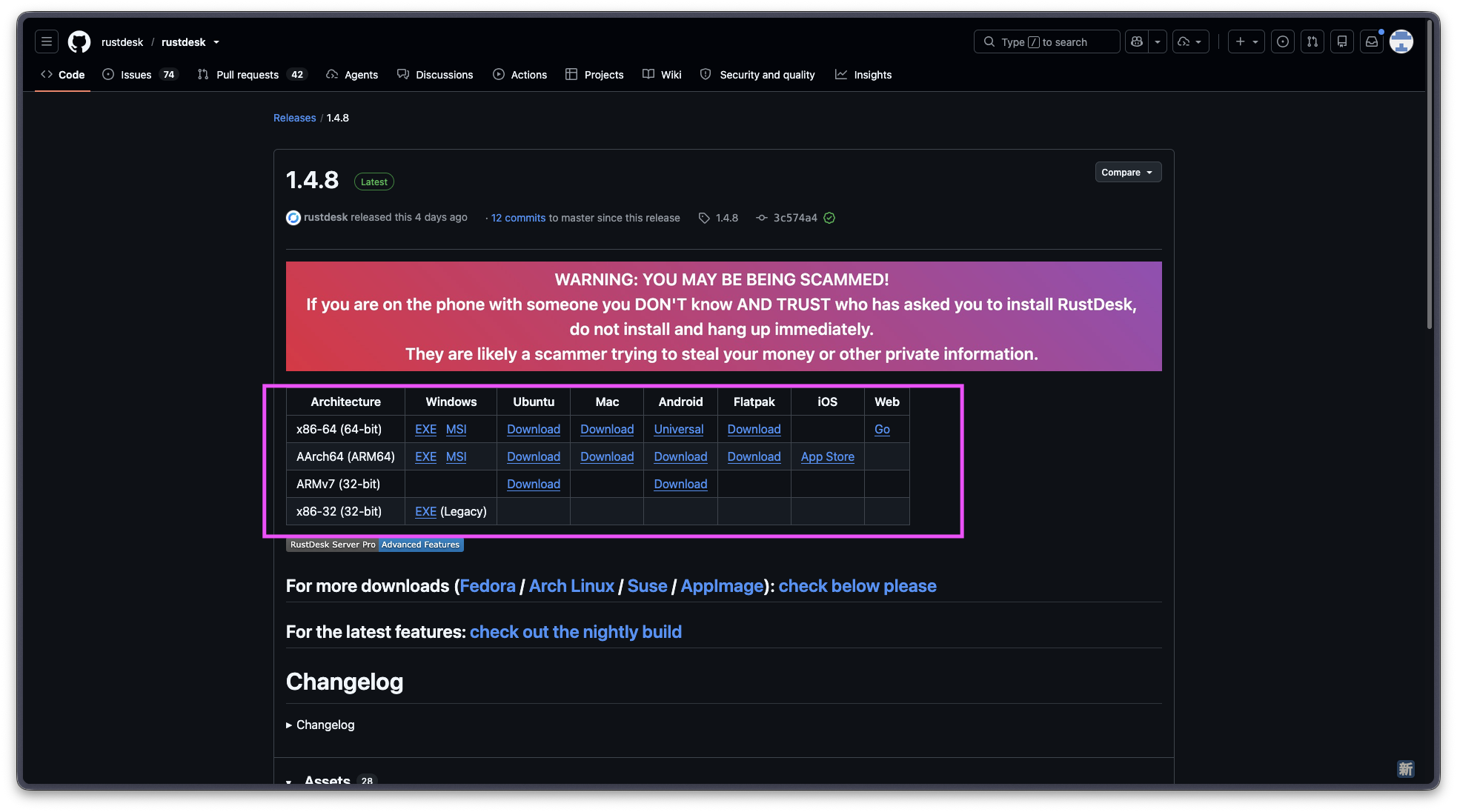Open the Wiki tab
Image resolution: width=1457 pixels, height=812 pixels.
(x=662, y=75)
